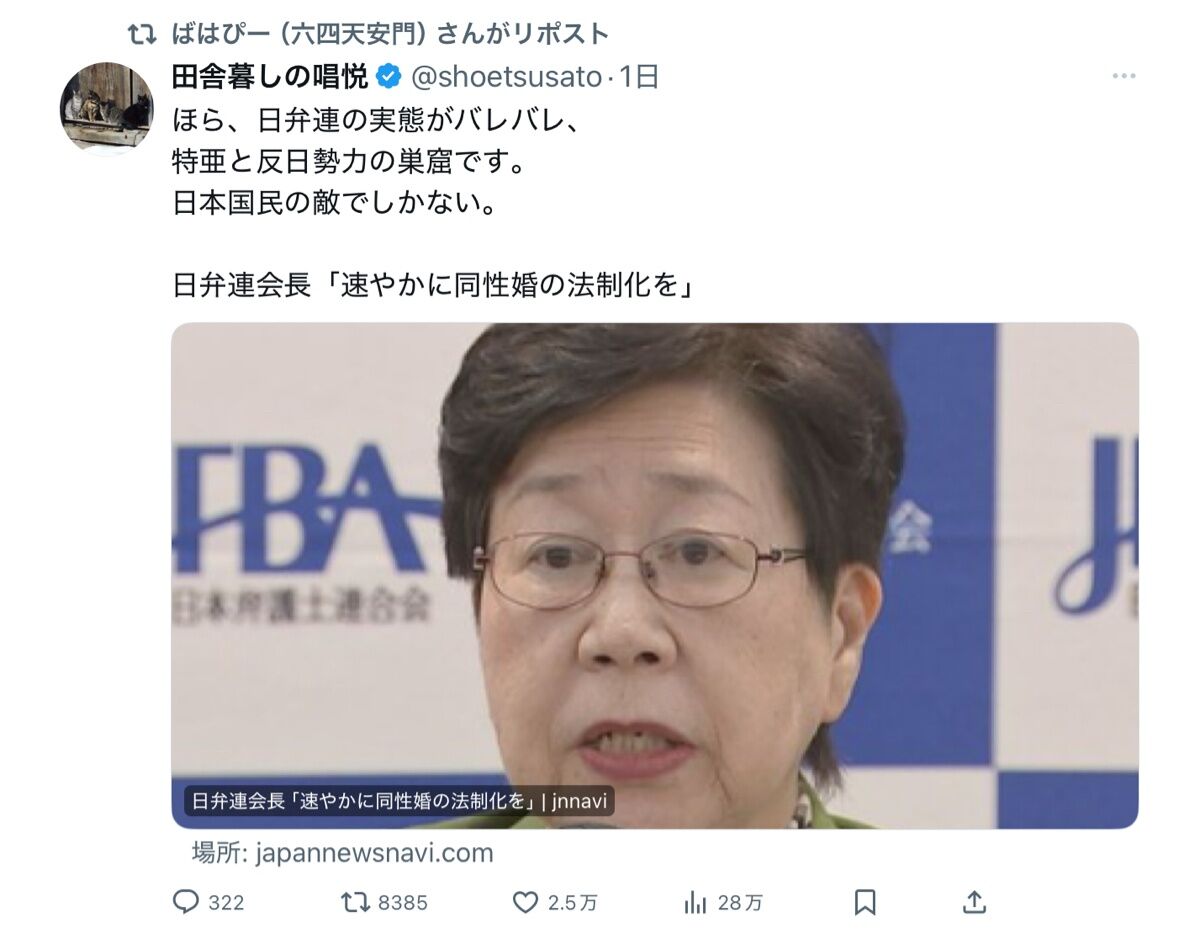Open the linked article preview image
This screenshot has height=935, width=1200.
pos(654,575)
